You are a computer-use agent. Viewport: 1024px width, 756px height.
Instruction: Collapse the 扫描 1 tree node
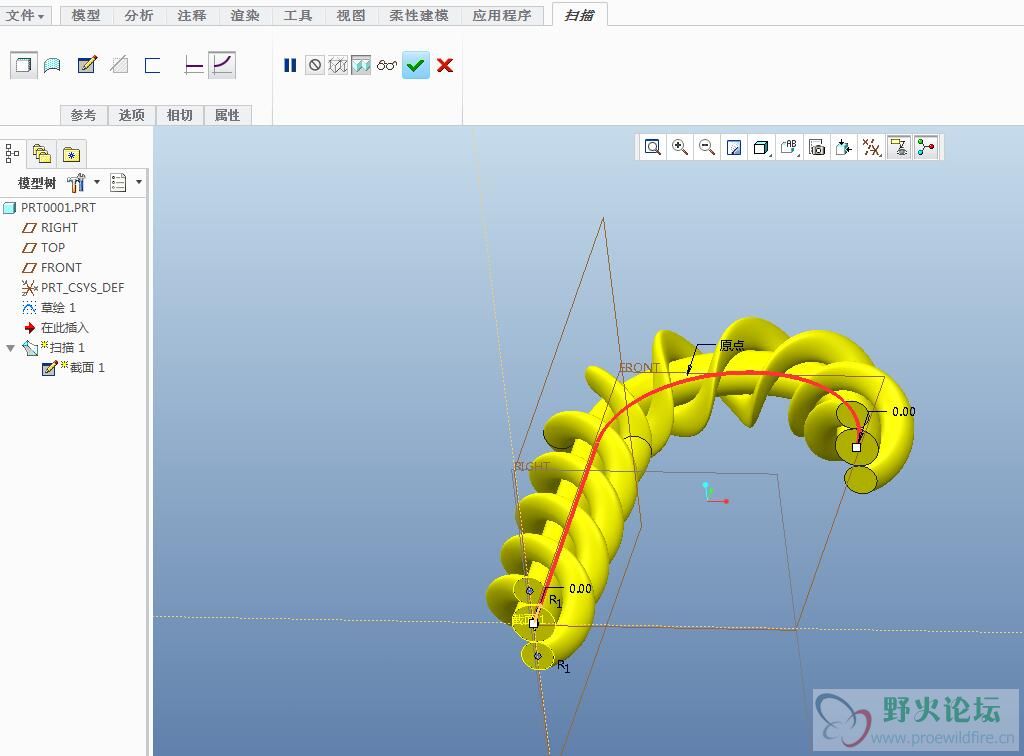point(10,348)
